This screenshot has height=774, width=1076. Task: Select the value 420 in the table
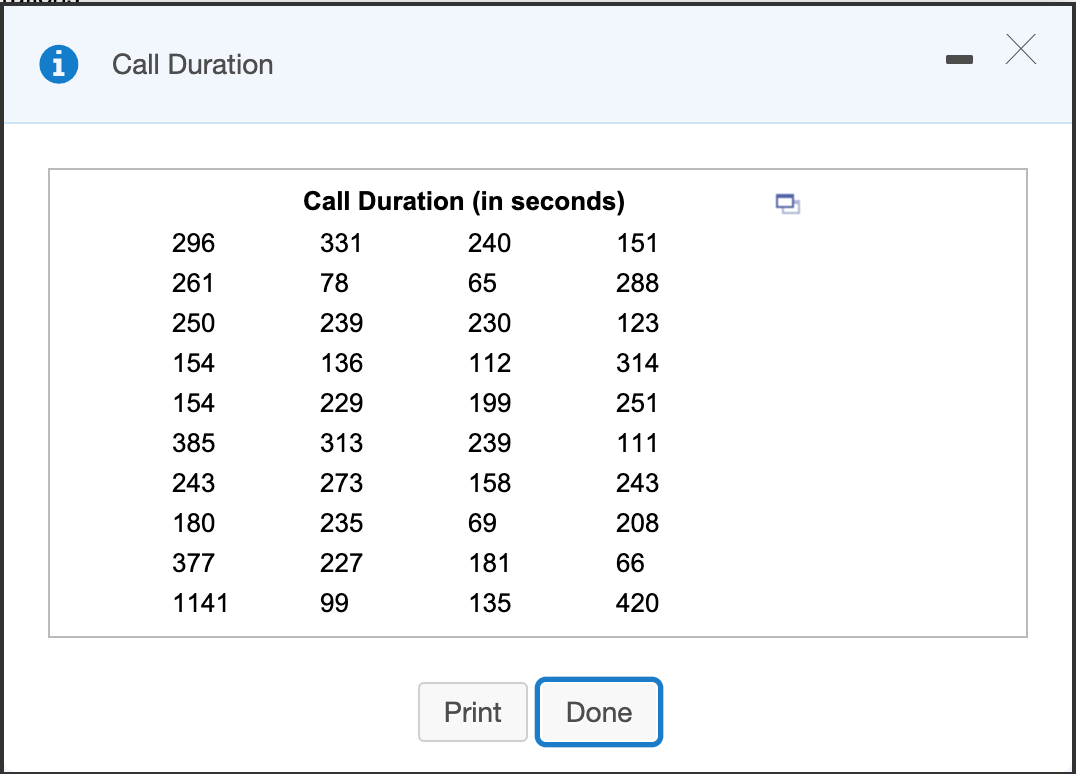637,603
